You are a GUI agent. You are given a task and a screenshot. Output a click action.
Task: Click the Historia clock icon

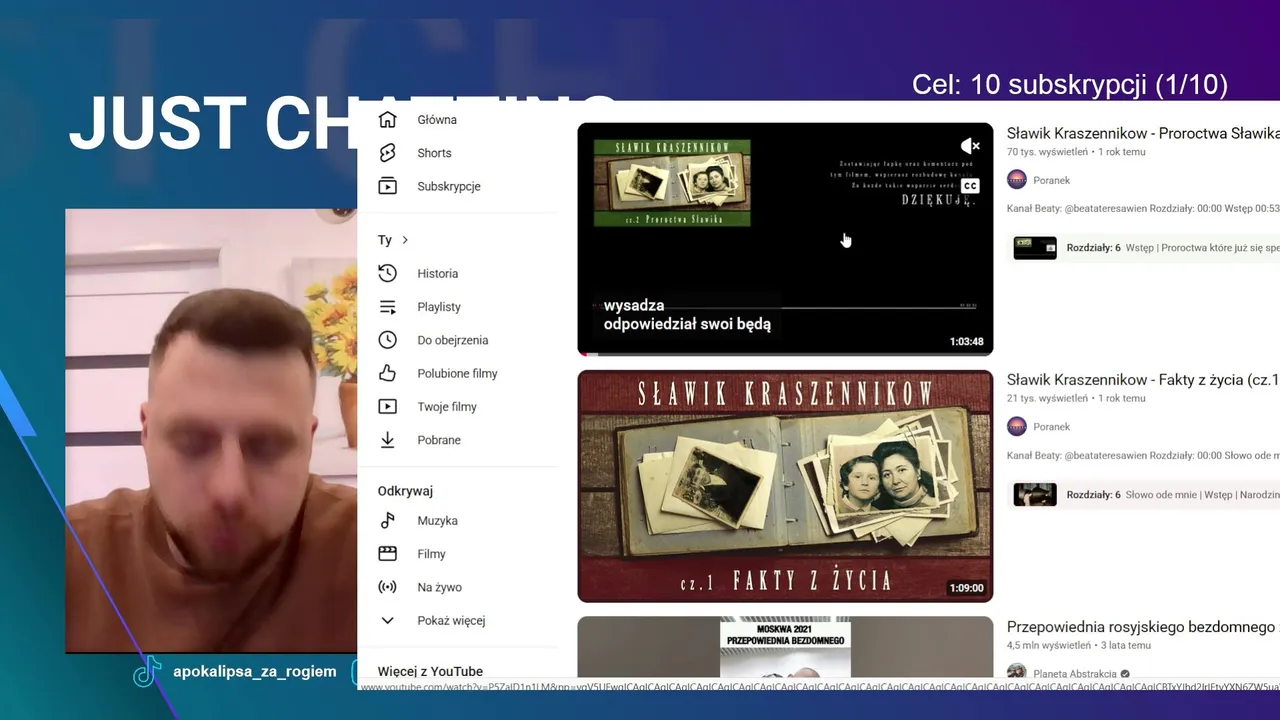point(388,273)
